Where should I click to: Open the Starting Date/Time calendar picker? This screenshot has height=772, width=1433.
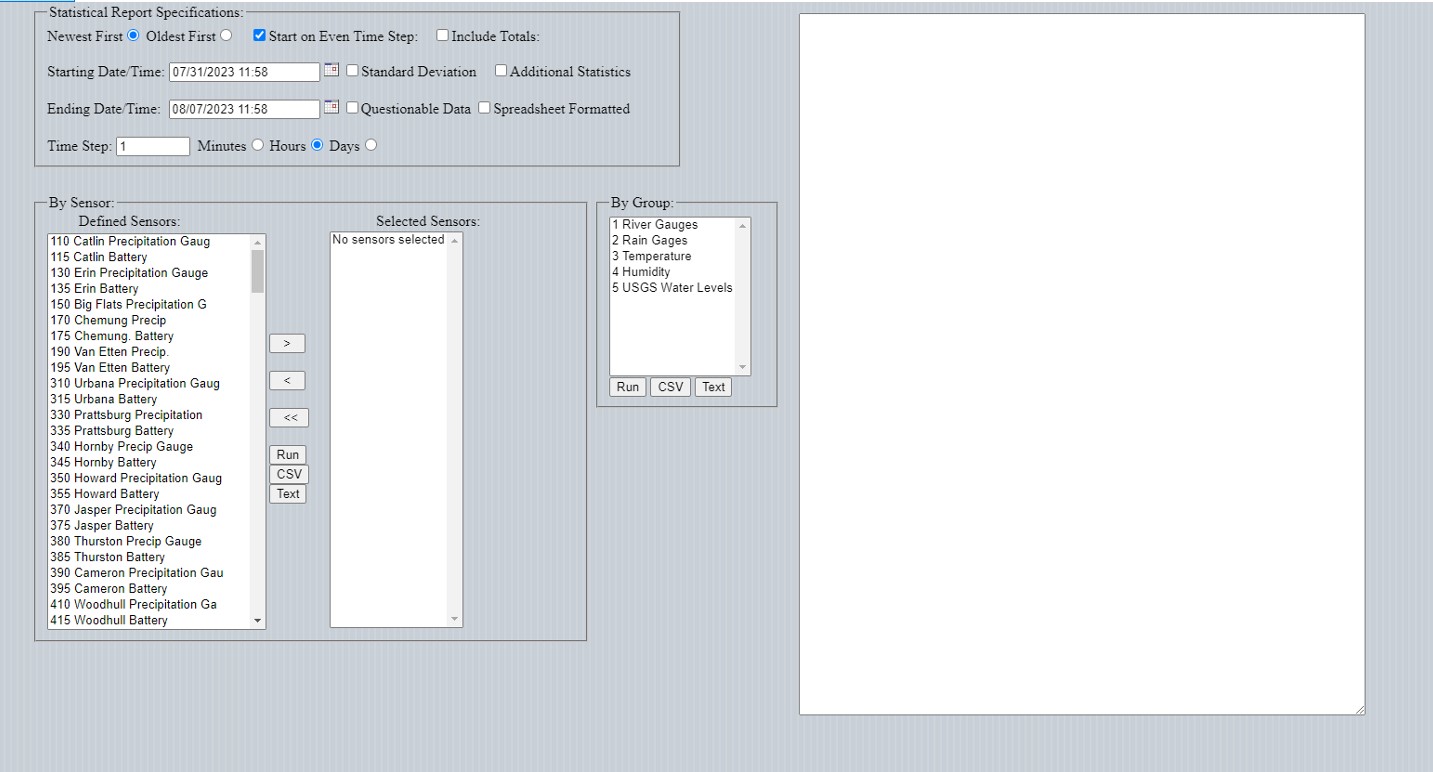(x=331, y=71)
